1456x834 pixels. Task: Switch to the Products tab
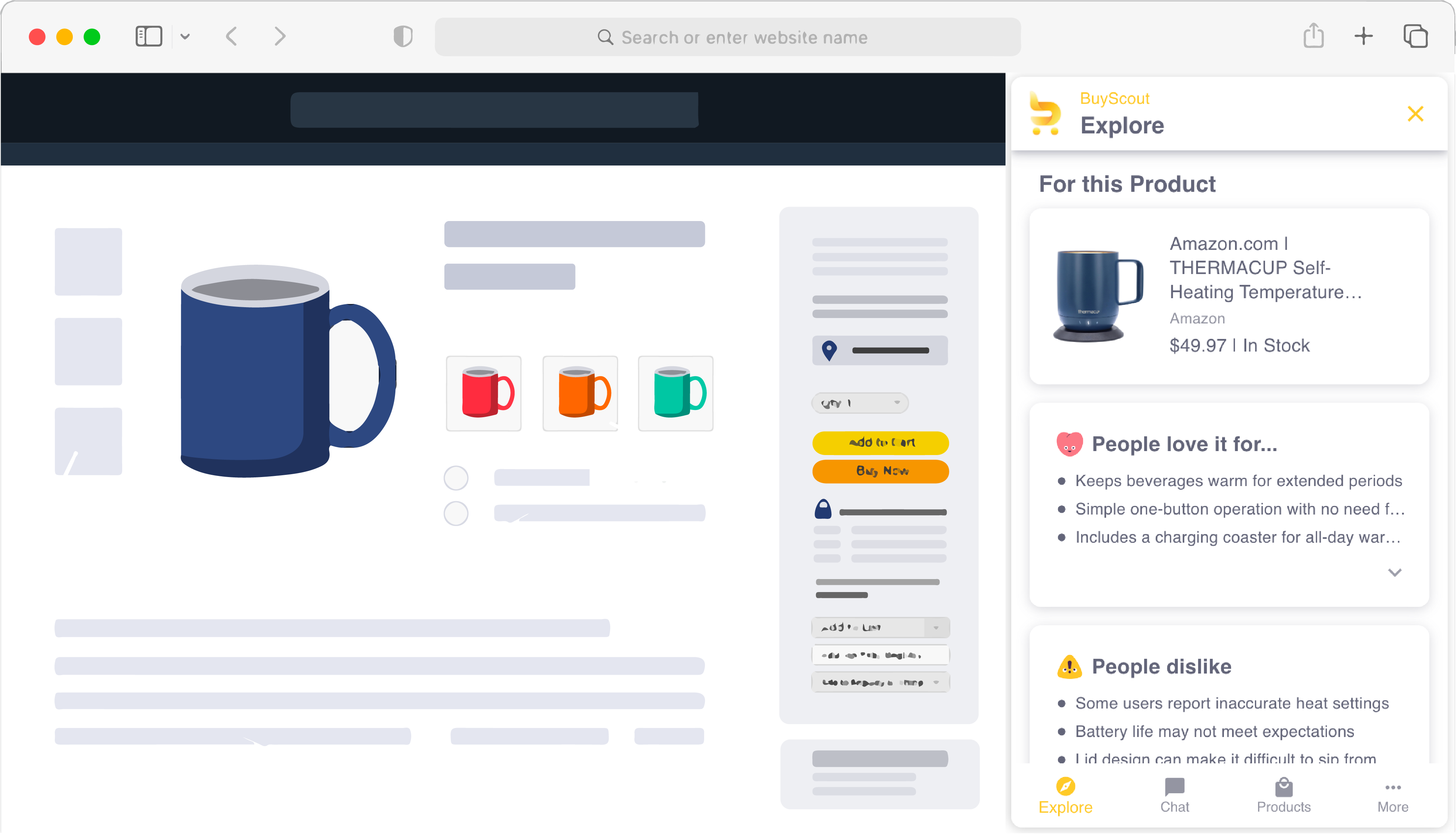(x=1284, y=795)
